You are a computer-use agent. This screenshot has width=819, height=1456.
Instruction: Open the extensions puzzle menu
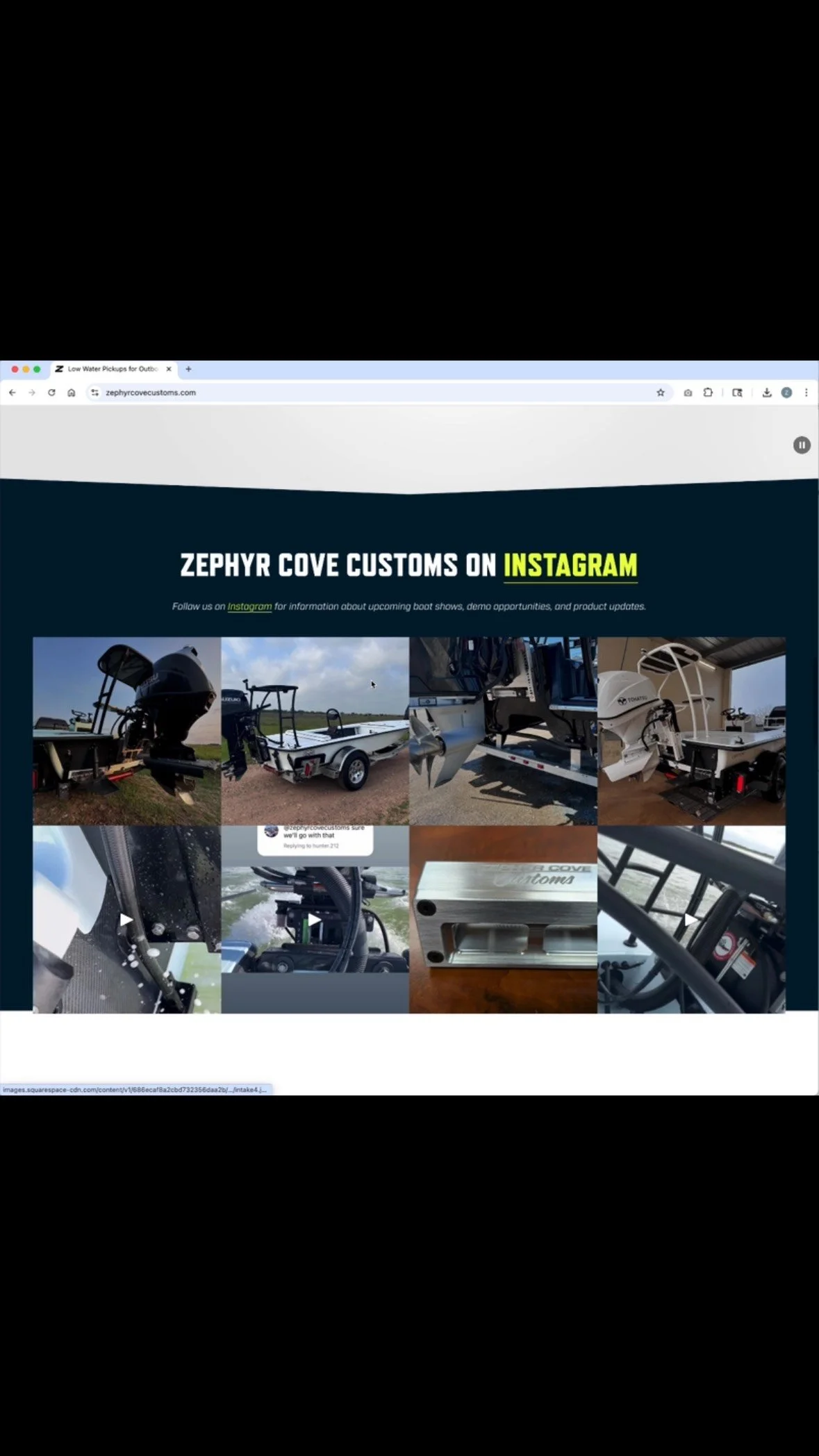pos(708,392)
